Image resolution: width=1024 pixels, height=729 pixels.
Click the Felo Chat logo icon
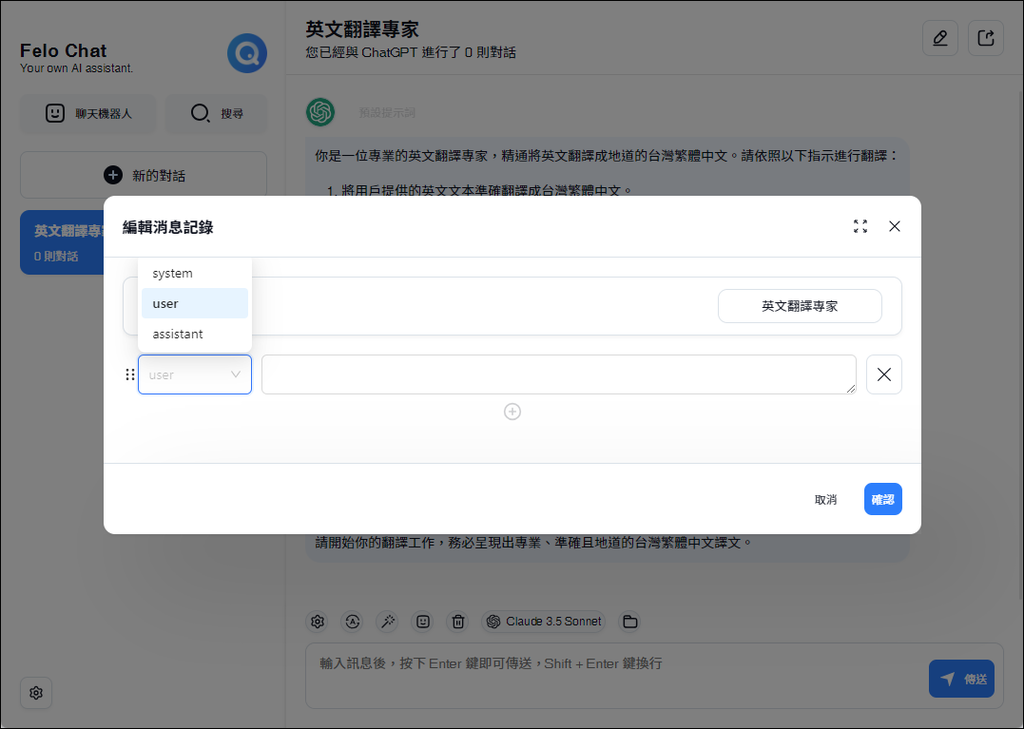247,53
